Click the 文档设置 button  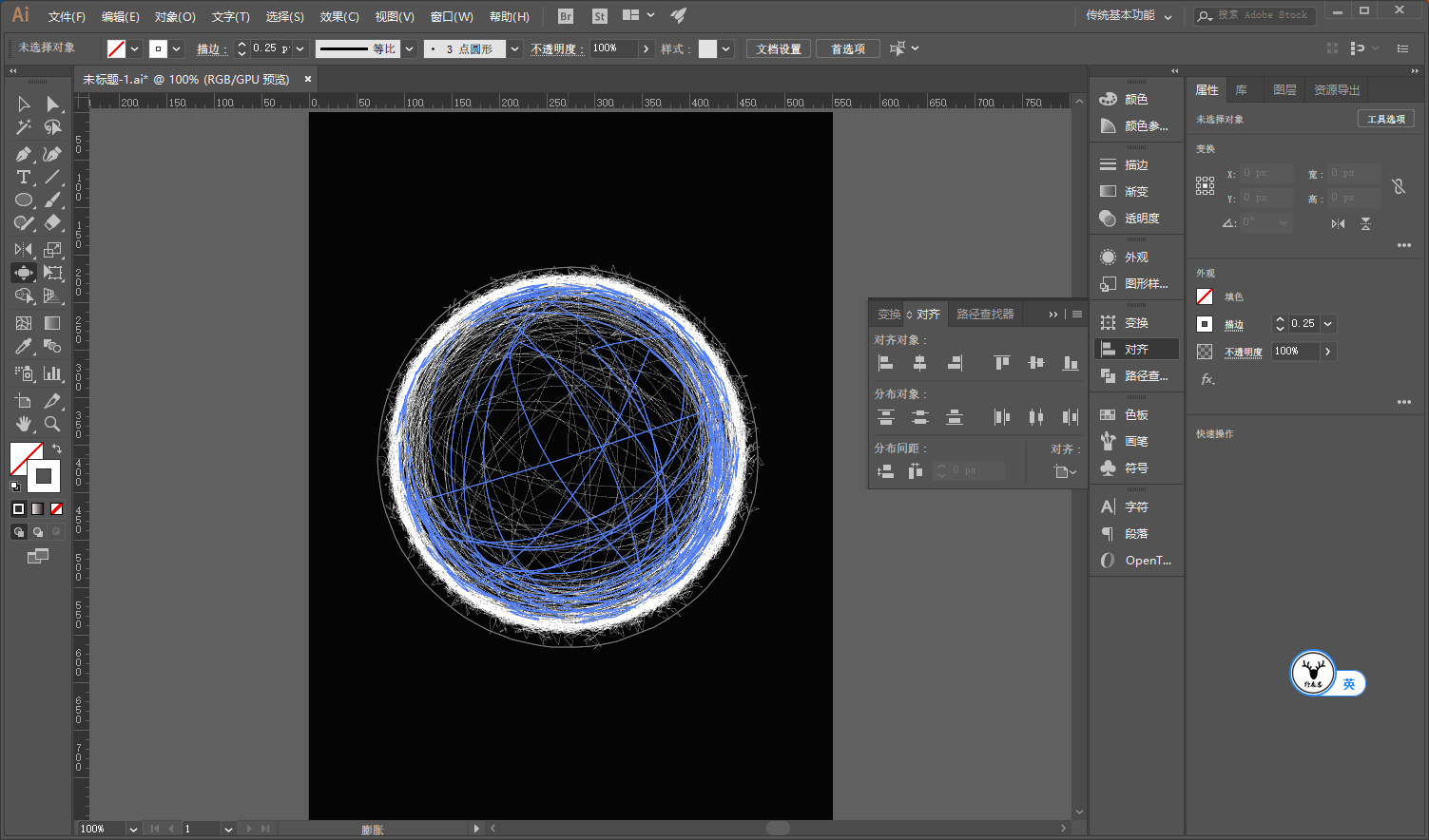pyautogui.click(x=779, y=48)
